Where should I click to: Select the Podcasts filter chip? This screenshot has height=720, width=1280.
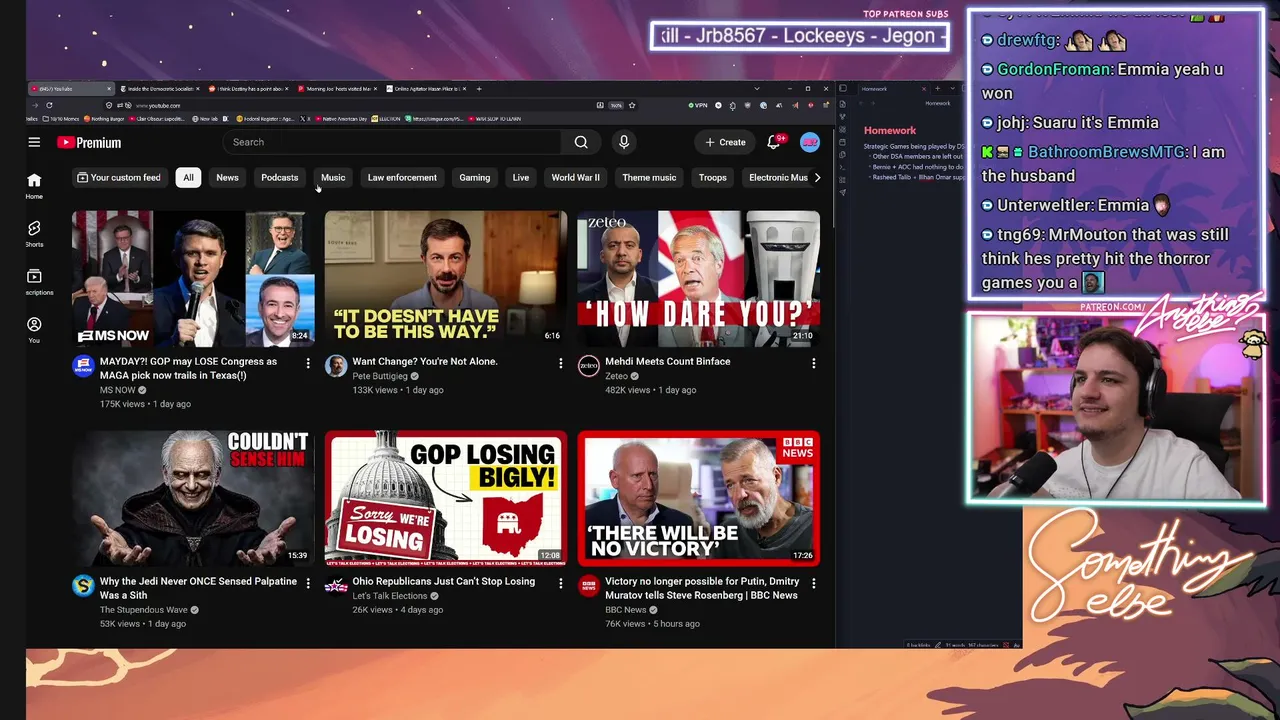point(280,178)
